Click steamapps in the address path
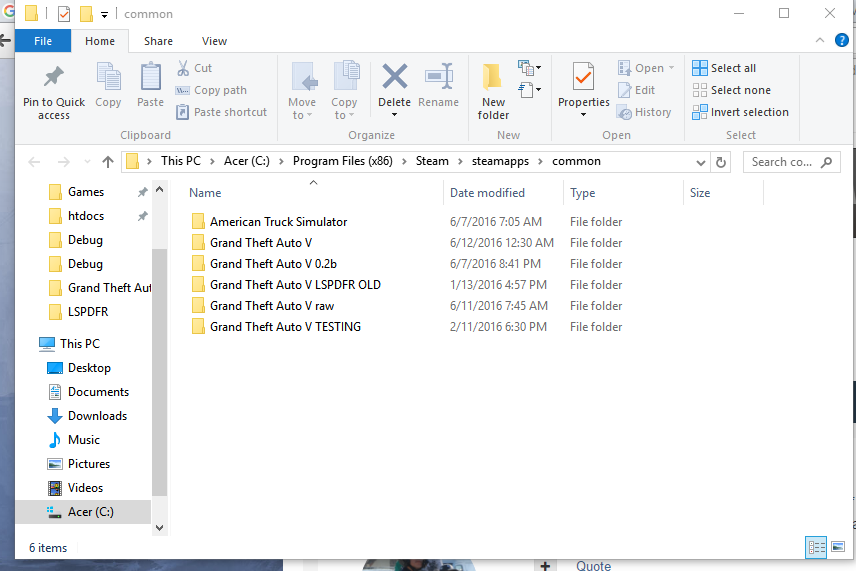Viewport: 856px width, 571px height. coord(500,161)
